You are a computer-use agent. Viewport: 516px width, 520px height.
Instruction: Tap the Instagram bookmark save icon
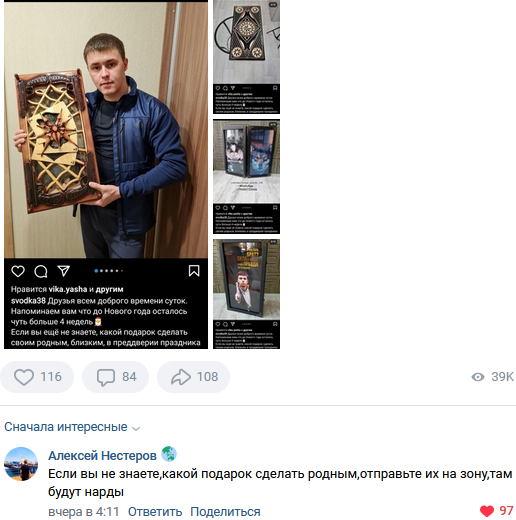(194, 271)
